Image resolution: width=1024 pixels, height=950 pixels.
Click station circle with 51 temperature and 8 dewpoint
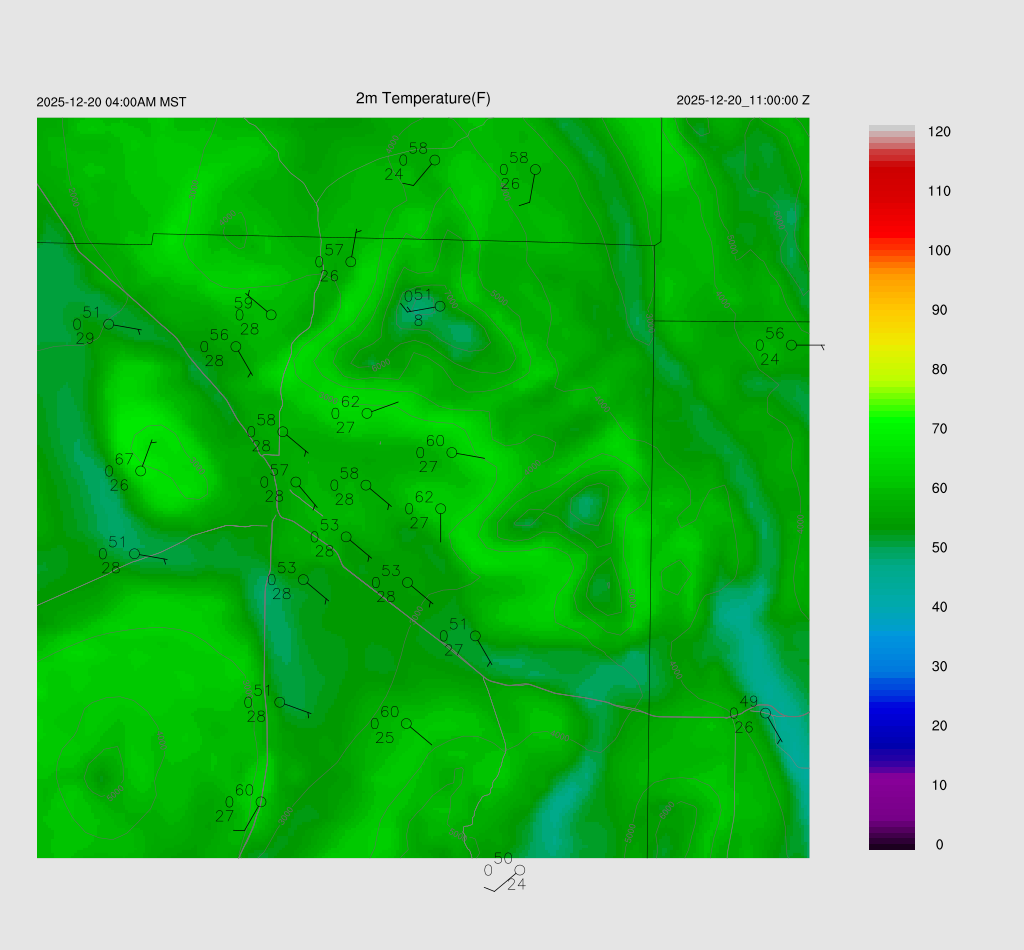[440, 306]
